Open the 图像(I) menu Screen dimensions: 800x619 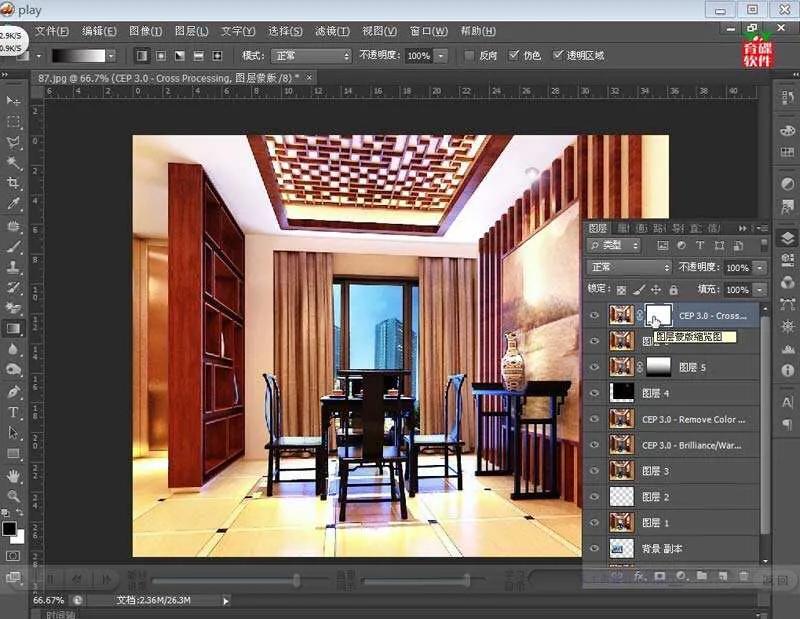pyautogui.click(x=146, y=31)
